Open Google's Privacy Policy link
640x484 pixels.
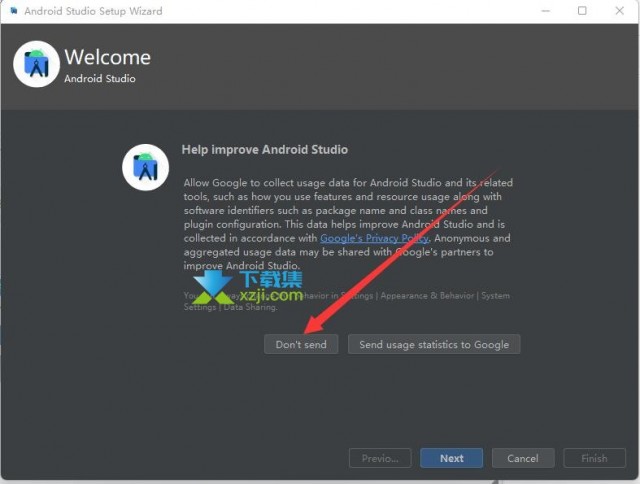point(374,238)
